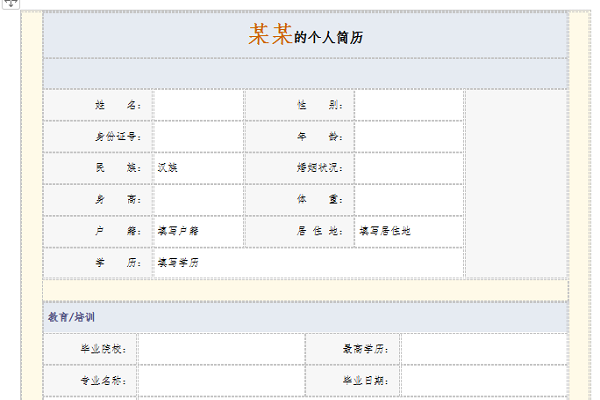Select the empty 最高学历 value cell
Image resolution: width=600 pixels, height=400 pixels.
(x=483, y=349)
